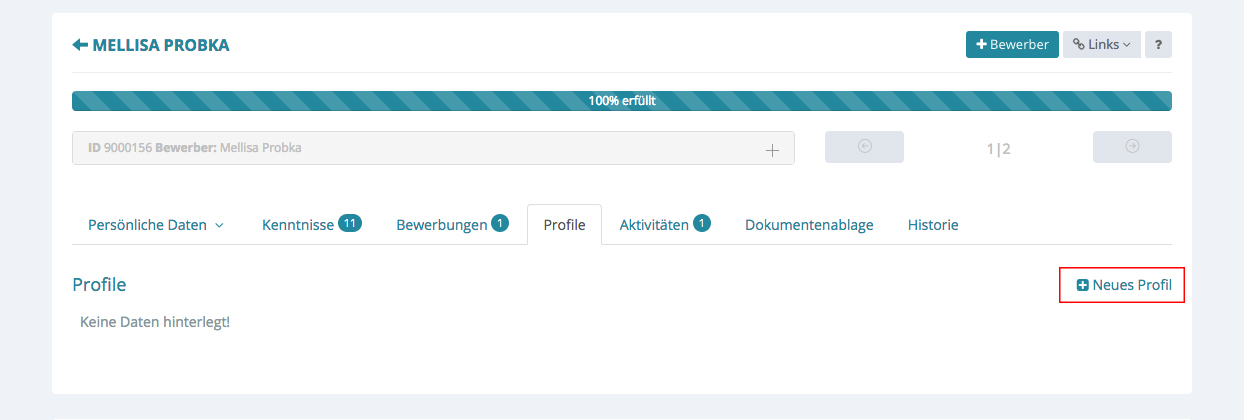Open the Aktivitäten tab
This screenshot has height=420, width=1244.
click(654, 225)
